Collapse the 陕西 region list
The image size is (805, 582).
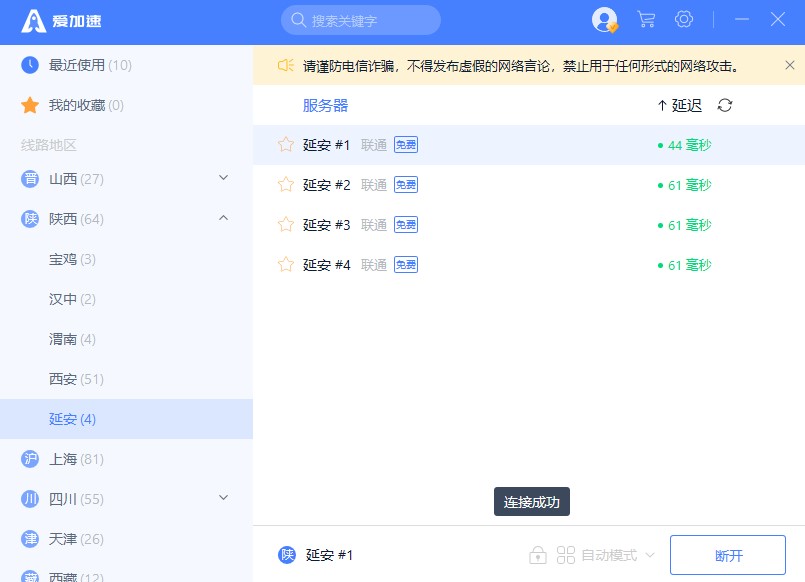223,219
